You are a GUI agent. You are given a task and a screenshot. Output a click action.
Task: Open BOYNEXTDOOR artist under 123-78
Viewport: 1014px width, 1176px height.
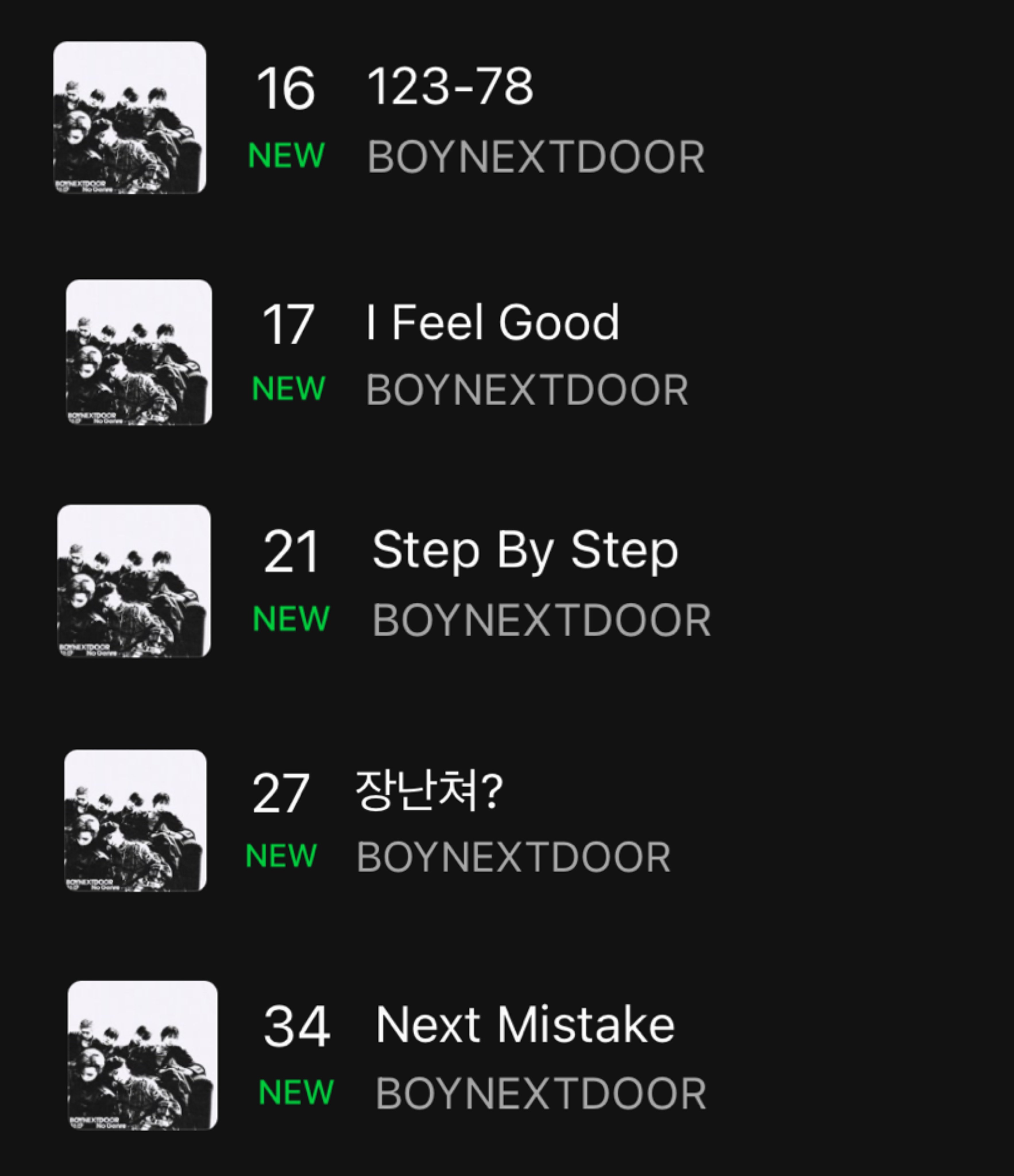click(536, 157)
